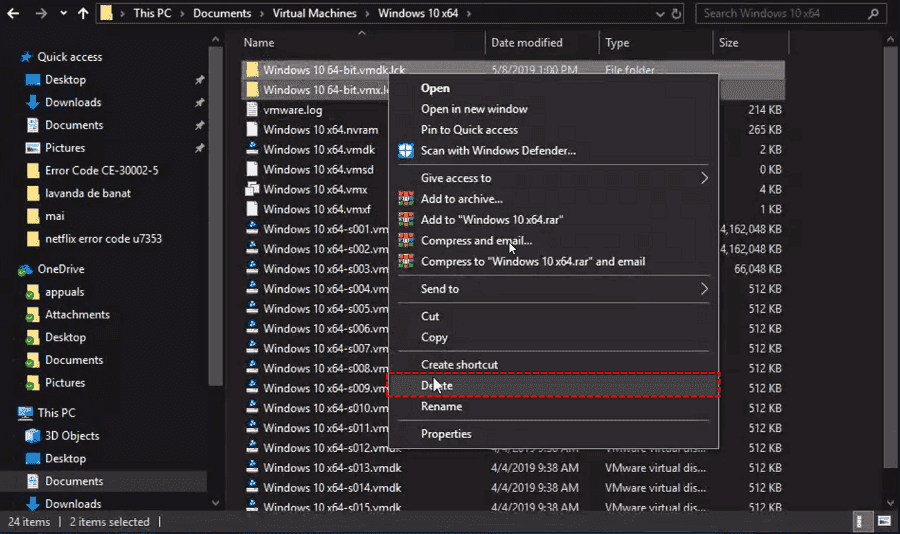Image resolution: width=900 pixels, height=534 pixels.
Task: Click the chevron after Windows 10 x64 breadcrumb
Action: 468,13
